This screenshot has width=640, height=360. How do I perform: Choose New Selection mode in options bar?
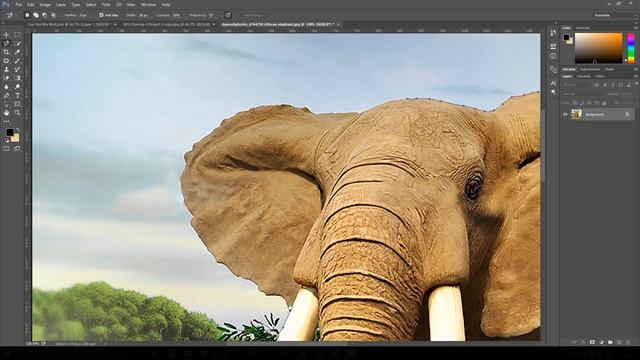27,15
